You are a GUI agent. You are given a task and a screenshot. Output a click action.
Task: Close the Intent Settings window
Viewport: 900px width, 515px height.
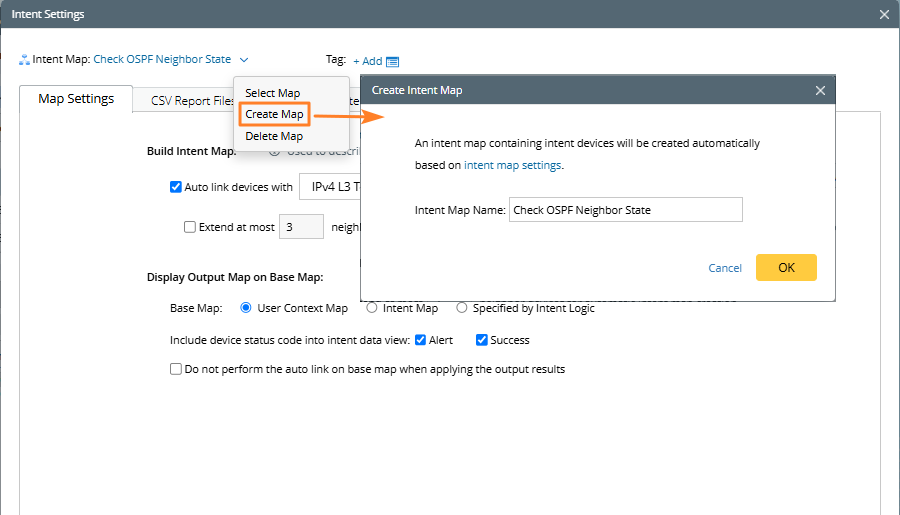tap(883, 14)
